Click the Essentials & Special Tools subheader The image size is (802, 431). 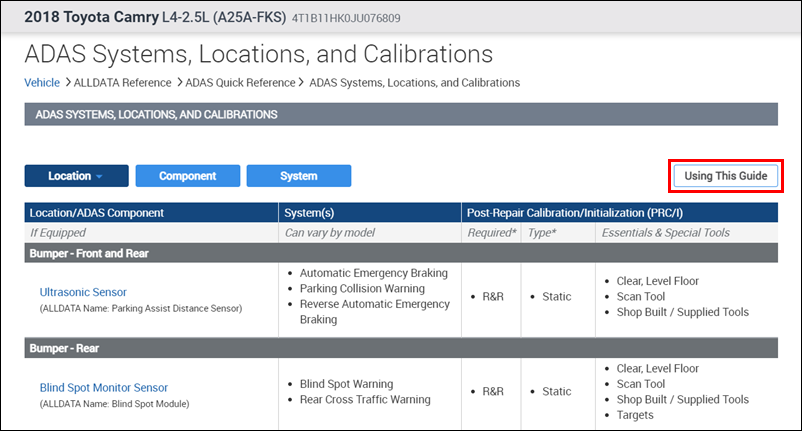tap(665, 233)
